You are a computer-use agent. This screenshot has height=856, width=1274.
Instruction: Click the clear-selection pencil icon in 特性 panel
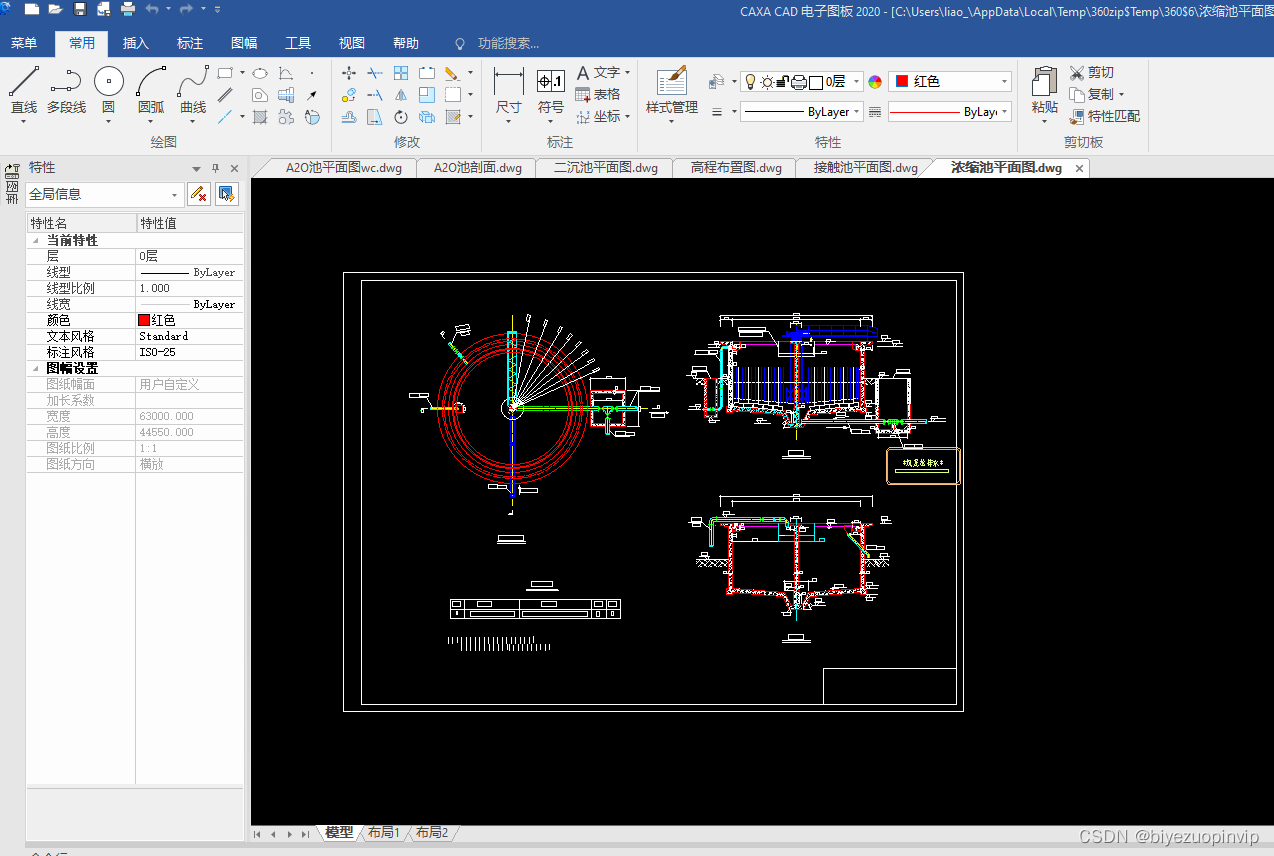(199, 194)
